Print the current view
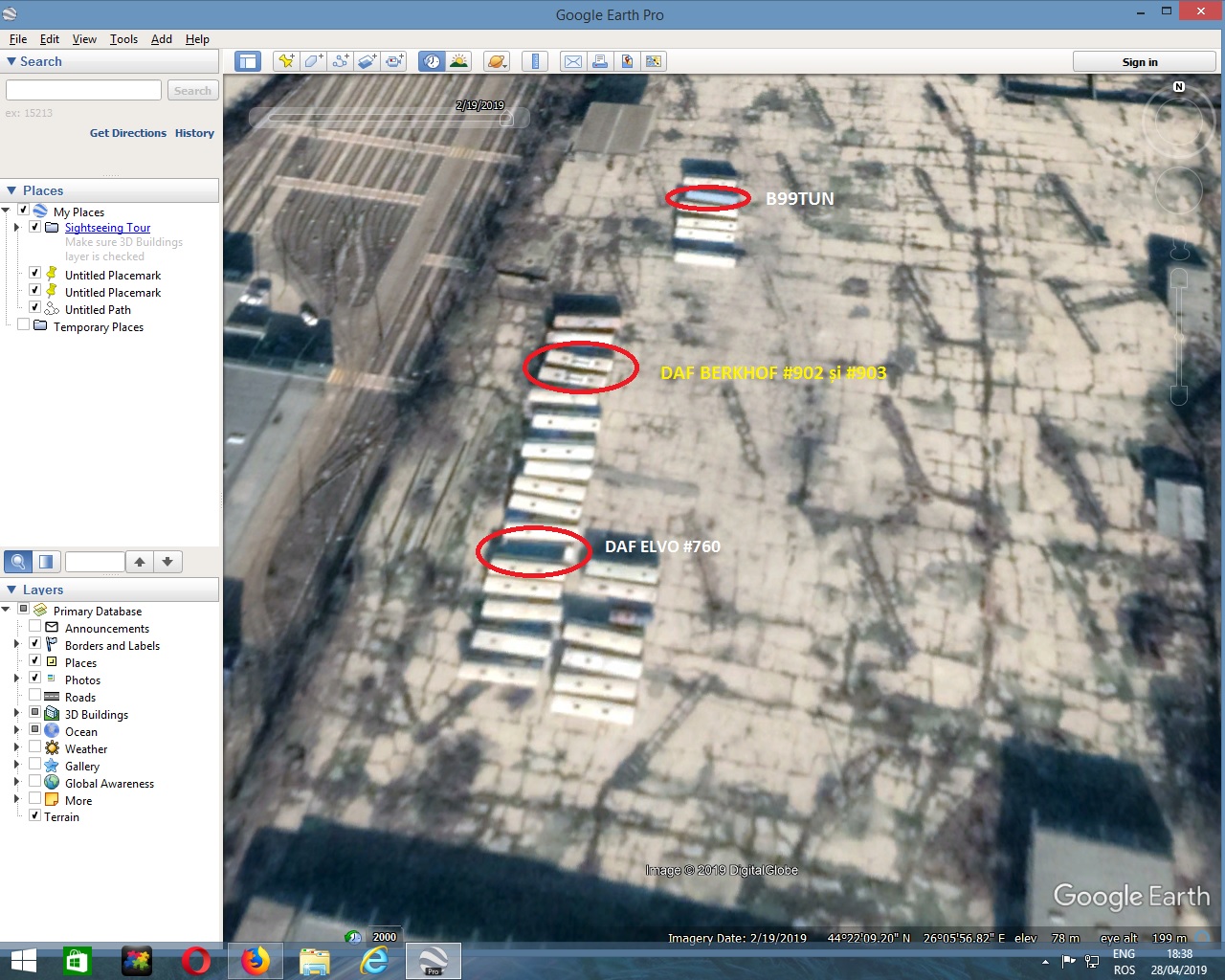This screenshot has height=980, width=1225. coord(599,61)
